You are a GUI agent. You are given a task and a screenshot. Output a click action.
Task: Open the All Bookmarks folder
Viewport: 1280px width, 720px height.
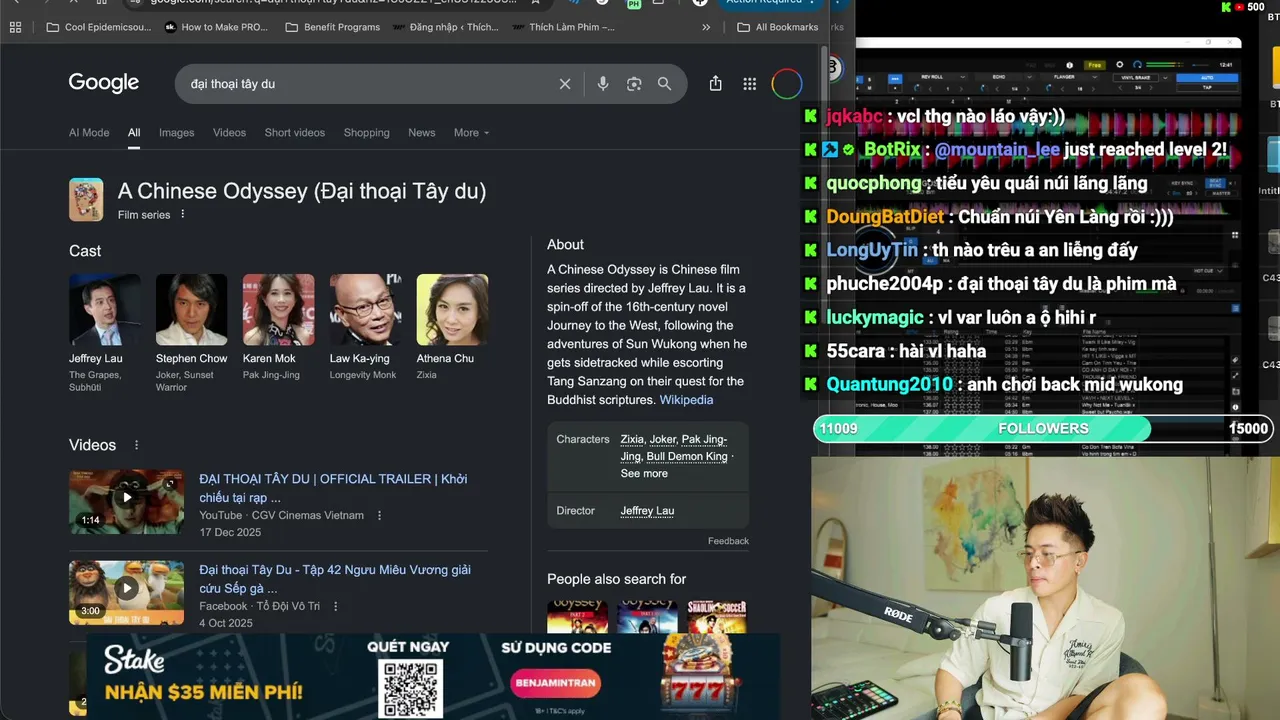[778, 27]
